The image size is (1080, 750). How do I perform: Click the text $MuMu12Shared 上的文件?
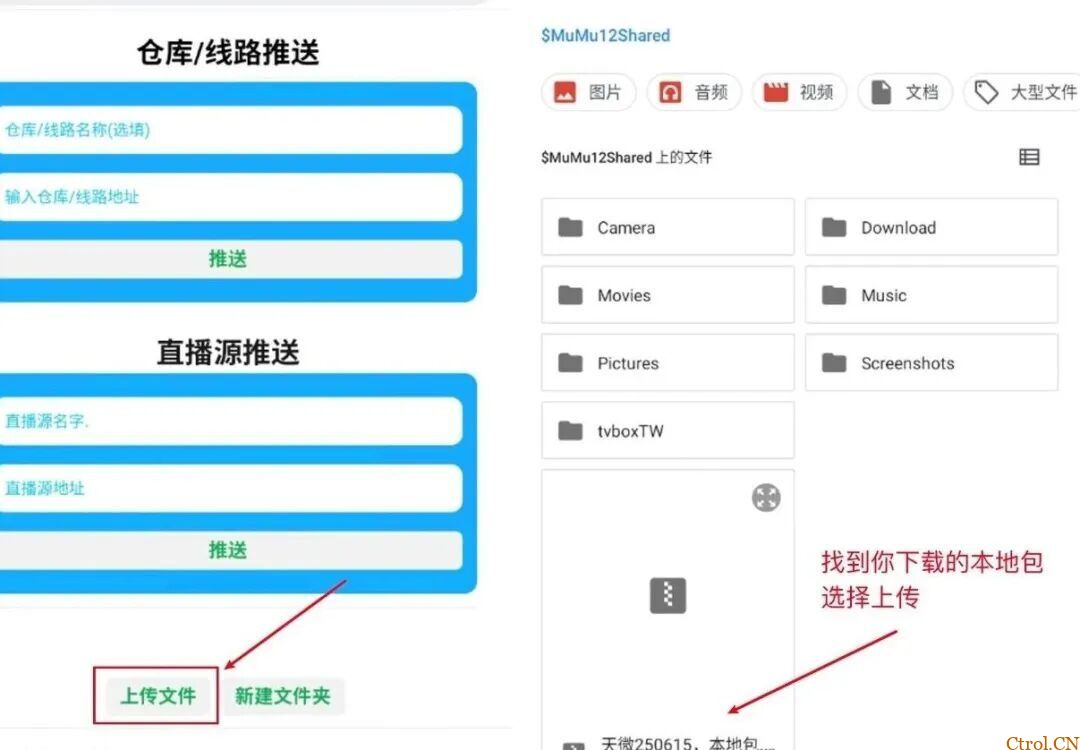[x=626, y=158]
